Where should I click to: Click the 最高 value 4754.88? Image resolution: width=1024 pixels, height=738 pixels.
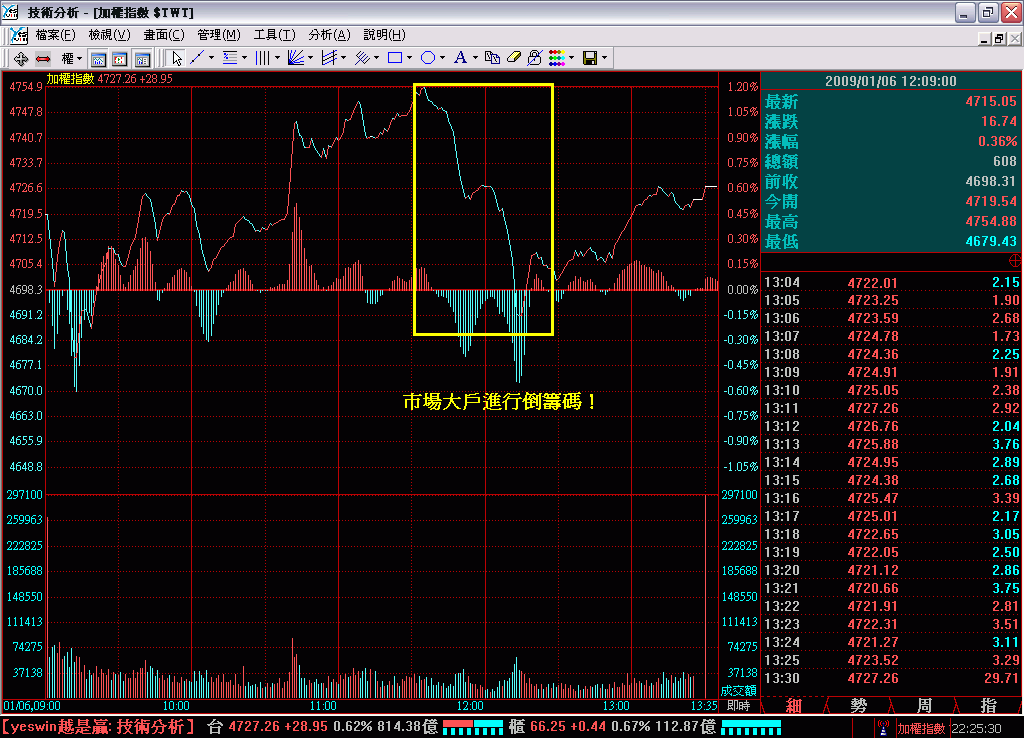[991, 221]
